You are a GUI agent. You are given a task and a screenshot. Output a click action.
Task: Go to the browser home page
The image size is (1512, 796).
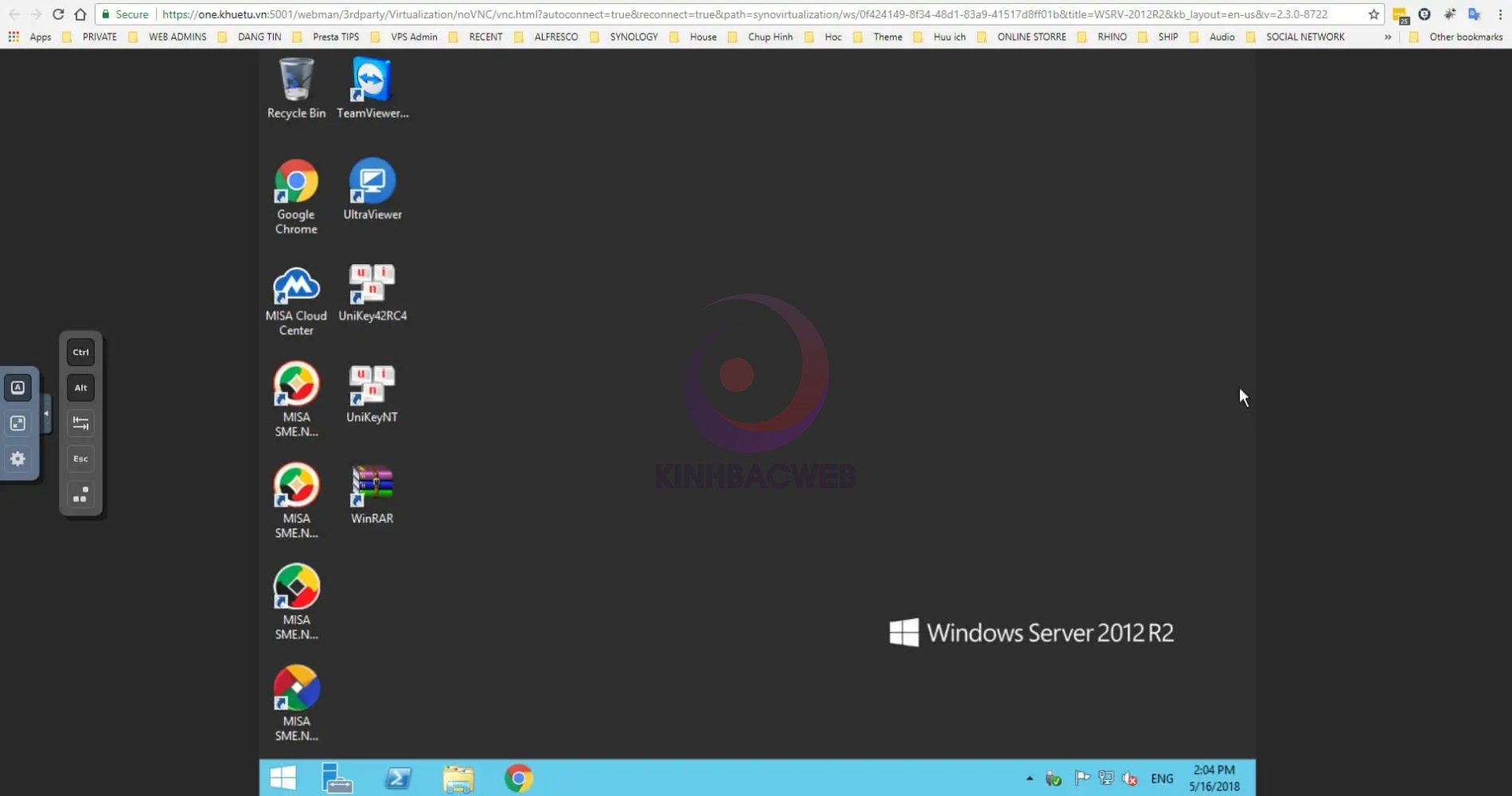[80, 14]
